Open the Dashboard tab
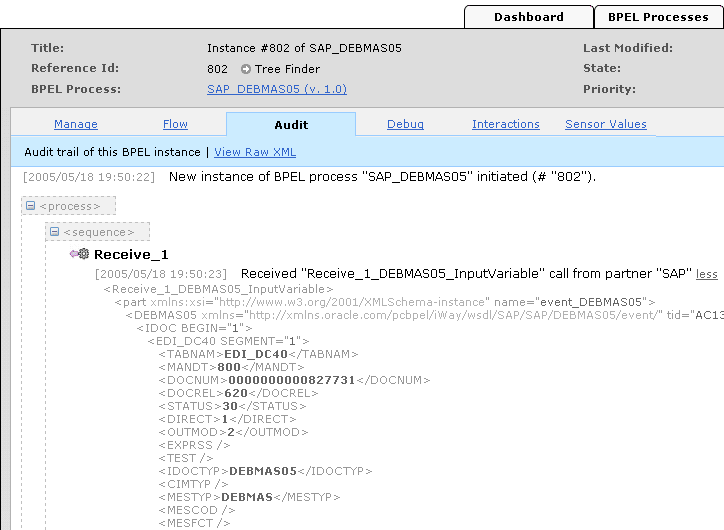Viewport: 724px width, 530px height. click(x=529, y=17)
